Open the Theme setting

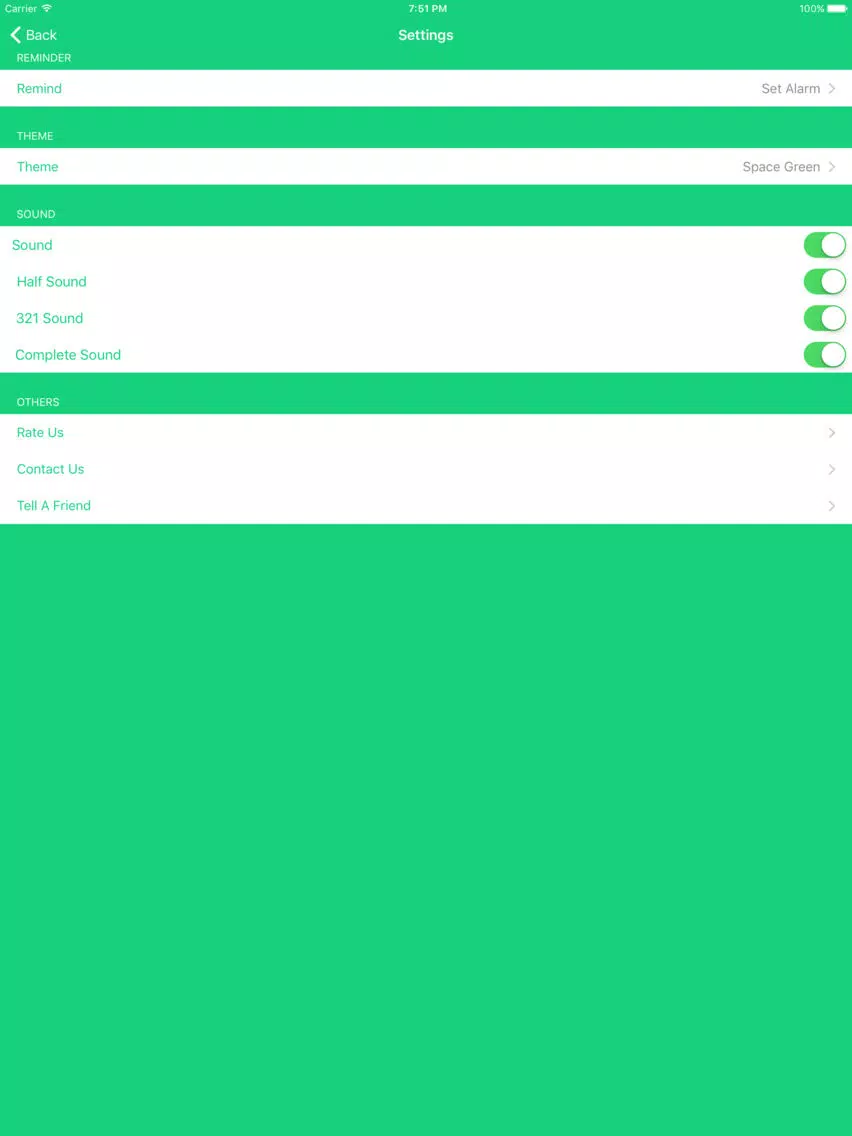coord(426,167)
